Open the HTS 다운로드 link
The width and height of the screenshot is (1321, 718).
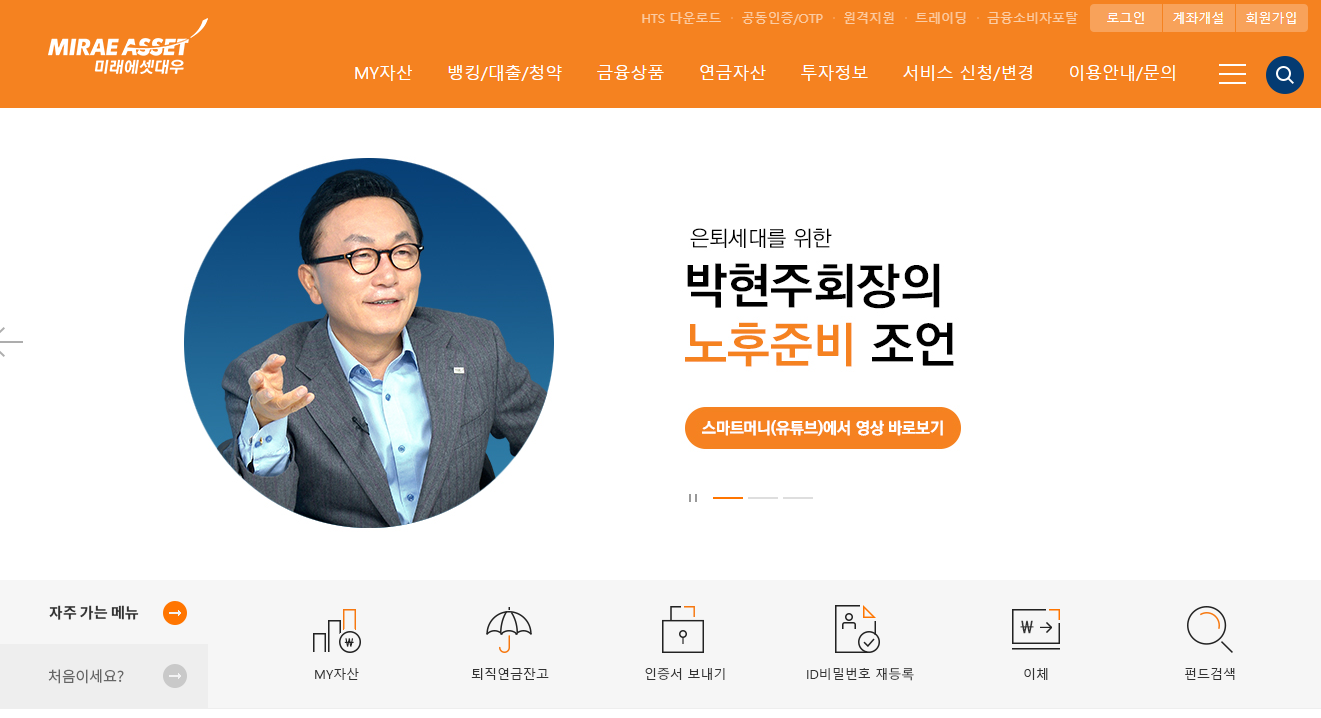click(681, 18)
